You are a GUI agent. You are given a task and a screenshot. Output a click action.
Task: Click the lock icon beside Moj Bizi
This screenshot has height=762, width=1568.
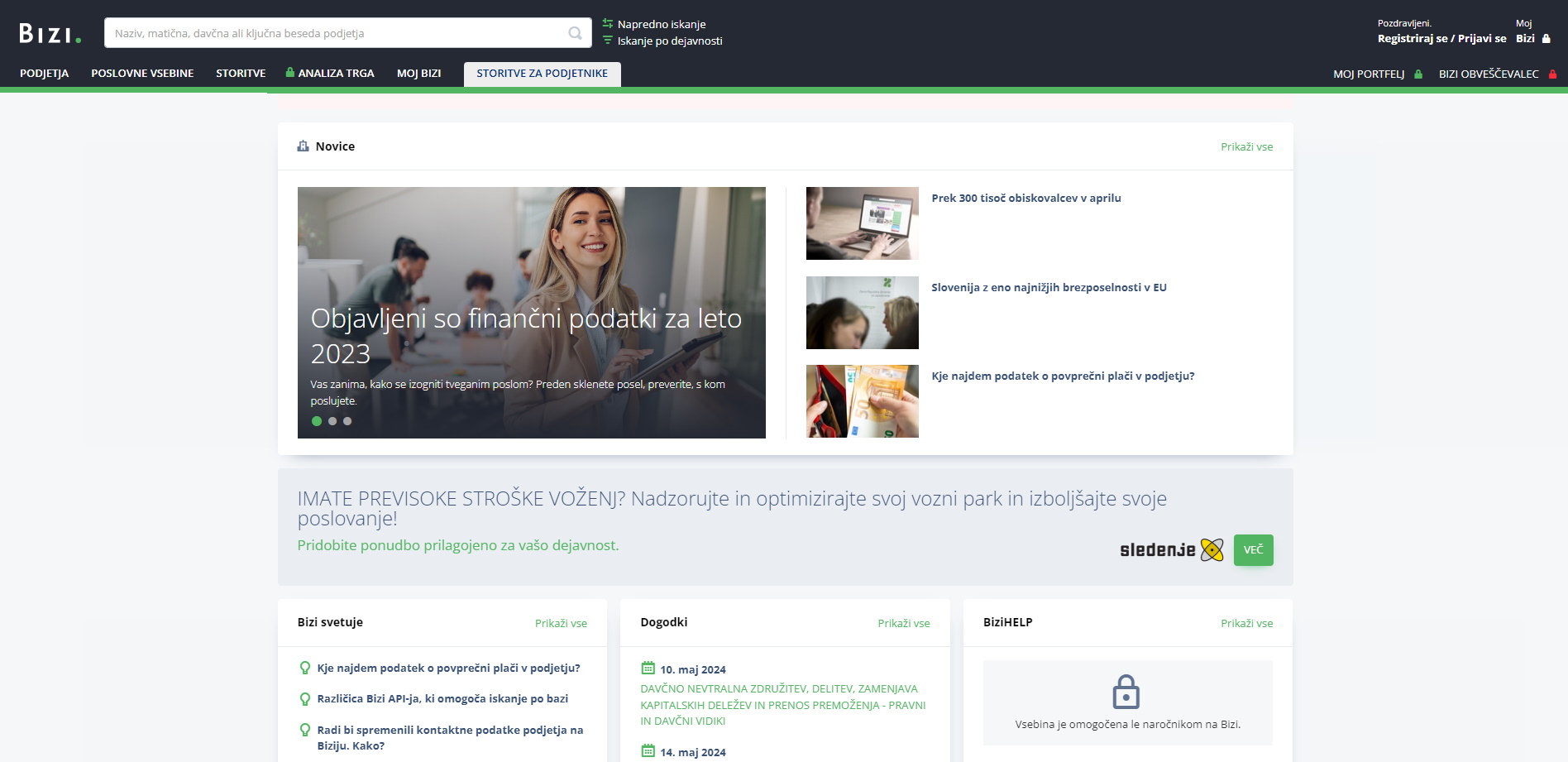click(x=1546, y=38)
